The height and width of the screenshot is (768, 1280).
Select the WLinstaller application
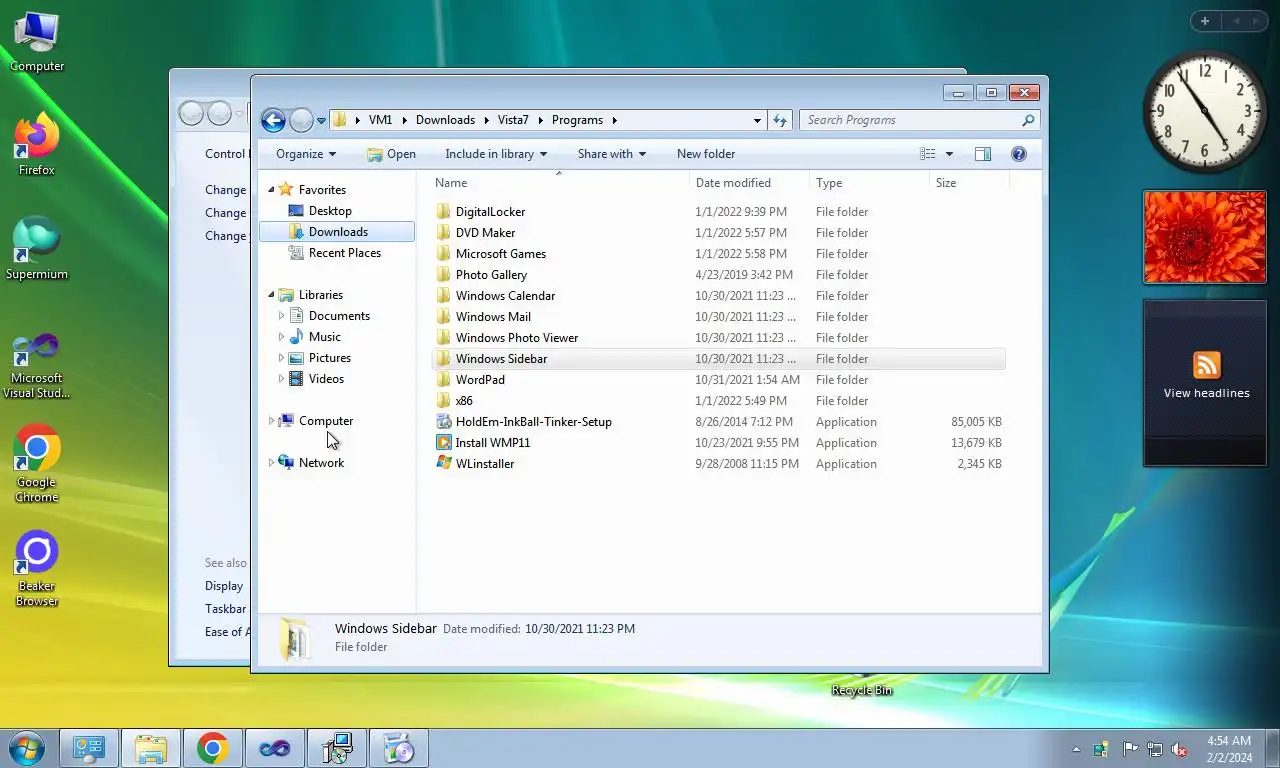[x=719, y=464]
